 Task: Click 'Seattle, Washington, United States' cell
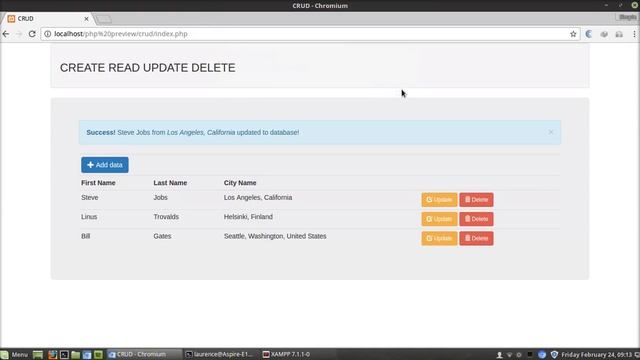275,236
